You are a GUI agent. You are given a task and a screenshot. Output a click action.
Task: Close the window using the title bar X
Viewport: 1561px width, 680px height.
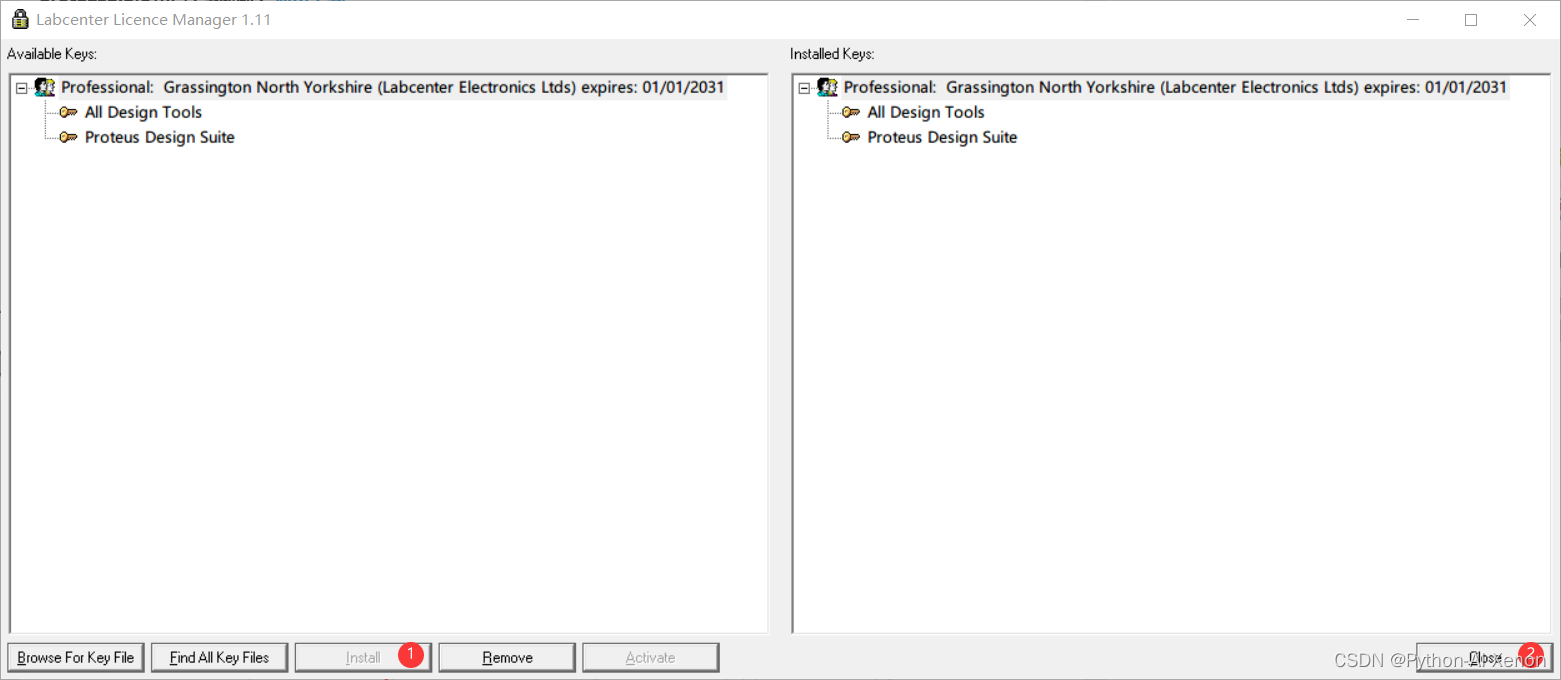pos(1530,20)
